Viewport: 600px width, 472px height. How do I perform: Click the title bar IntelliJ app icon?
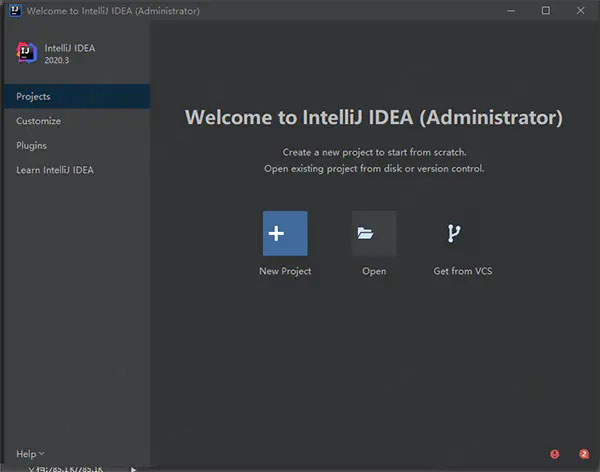(14, 11)
